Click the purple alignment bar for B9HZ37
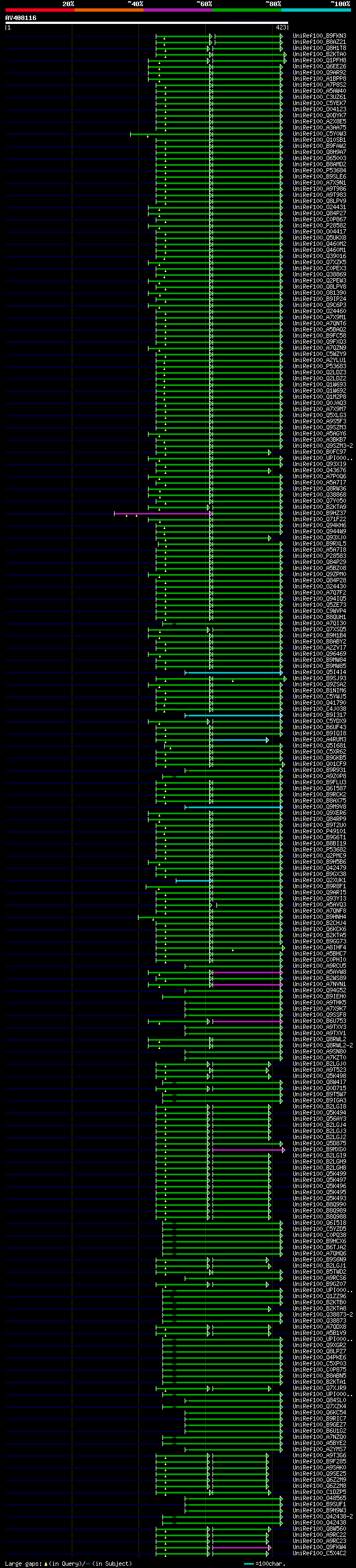Screen dimensions: 356x1568 click(x=162, y=513)
